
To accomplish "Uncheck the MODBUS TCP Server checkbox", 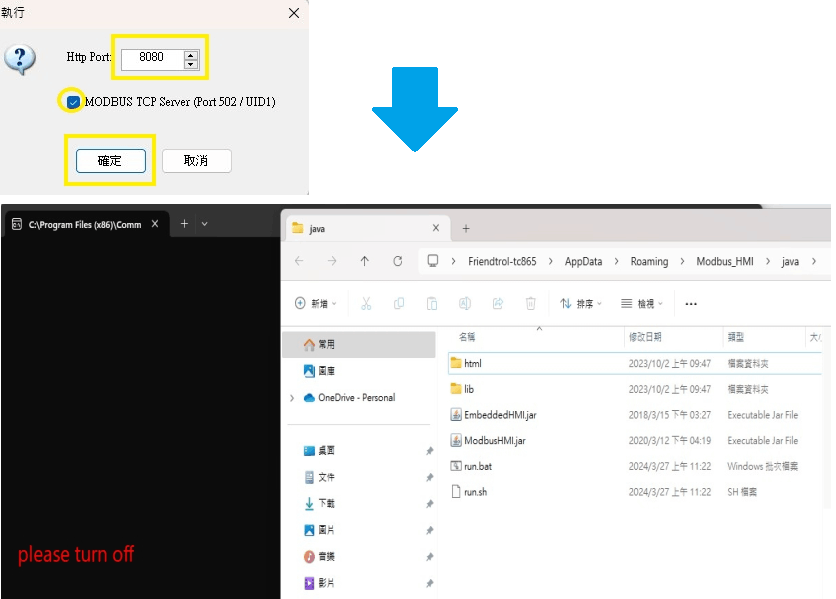I will pos(73,102).
